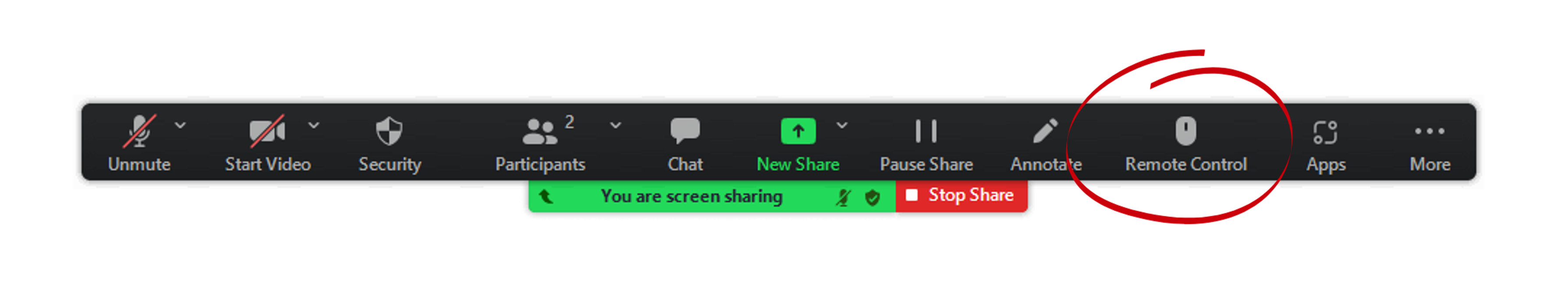Expand the arrow next to Participants
Viewport: 1568px width, 285px height.
(x=615, y=125)
